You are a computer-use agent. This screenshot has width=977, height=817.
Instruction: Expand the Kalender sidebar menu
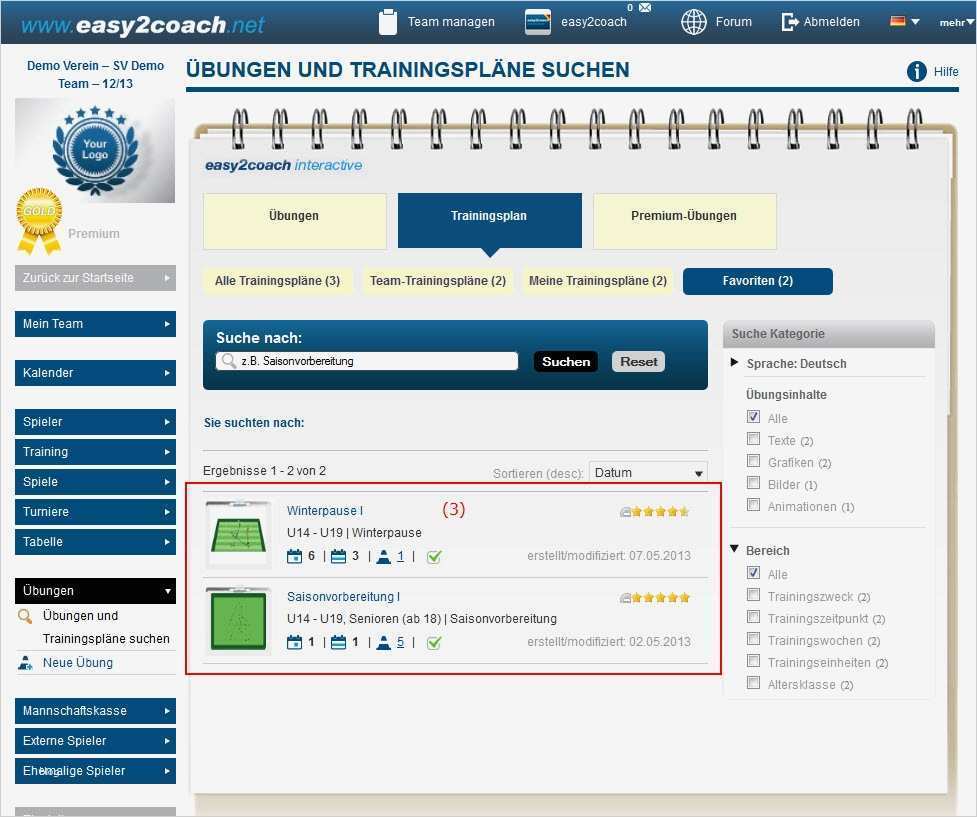click(x=95, y=373)
